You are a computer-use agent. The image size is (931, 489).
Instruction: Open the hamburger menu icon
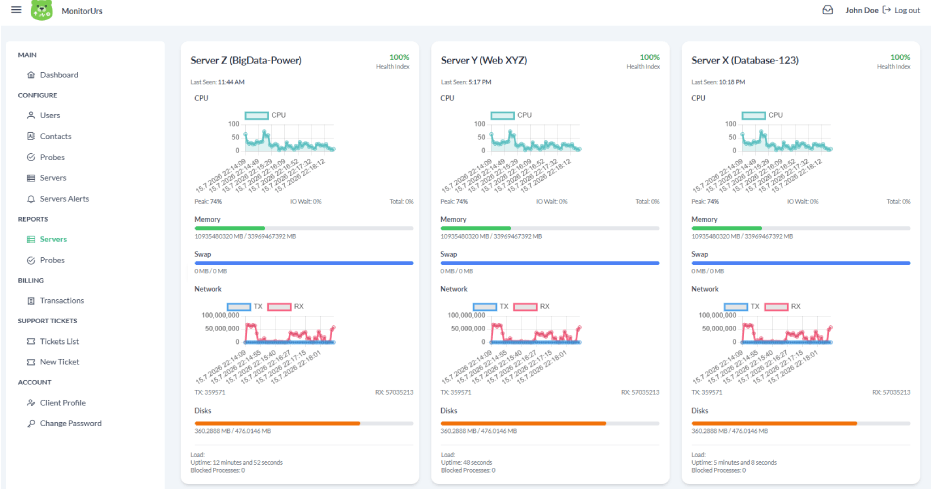coord(16,9)
